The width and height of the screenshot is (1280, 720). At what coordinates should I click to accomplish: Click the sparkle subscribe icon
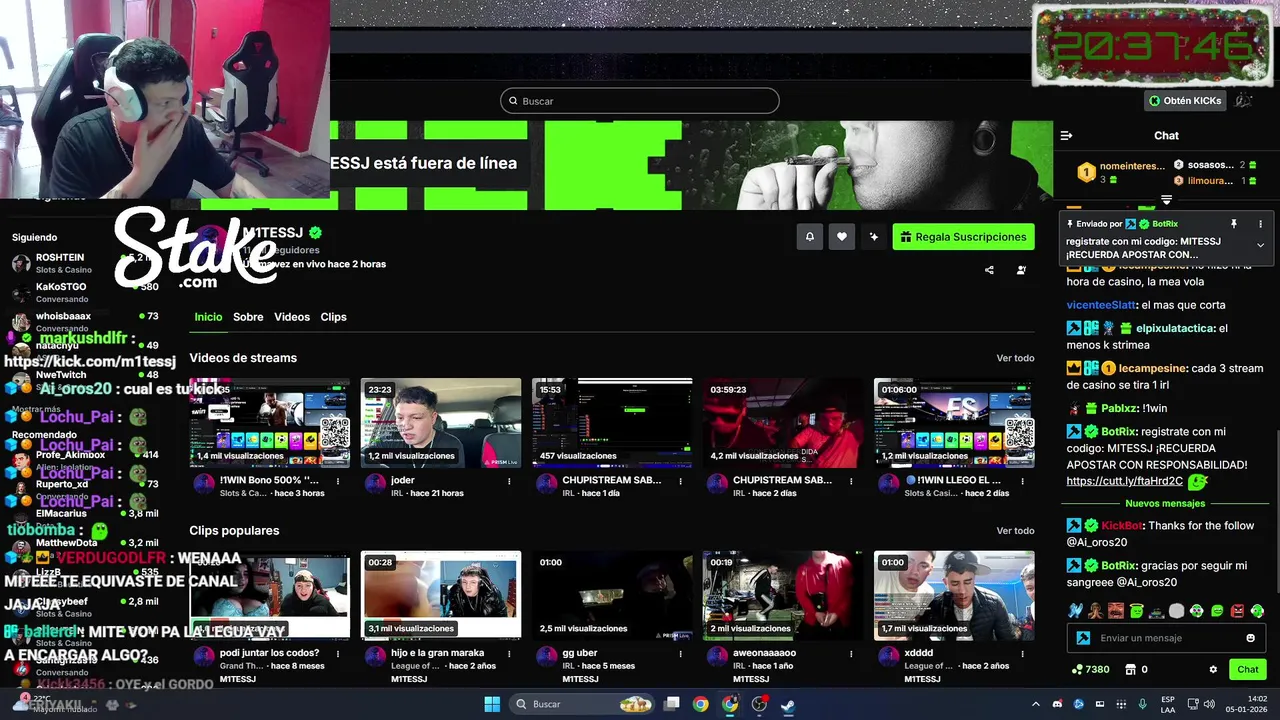click(x=874, y=237)
